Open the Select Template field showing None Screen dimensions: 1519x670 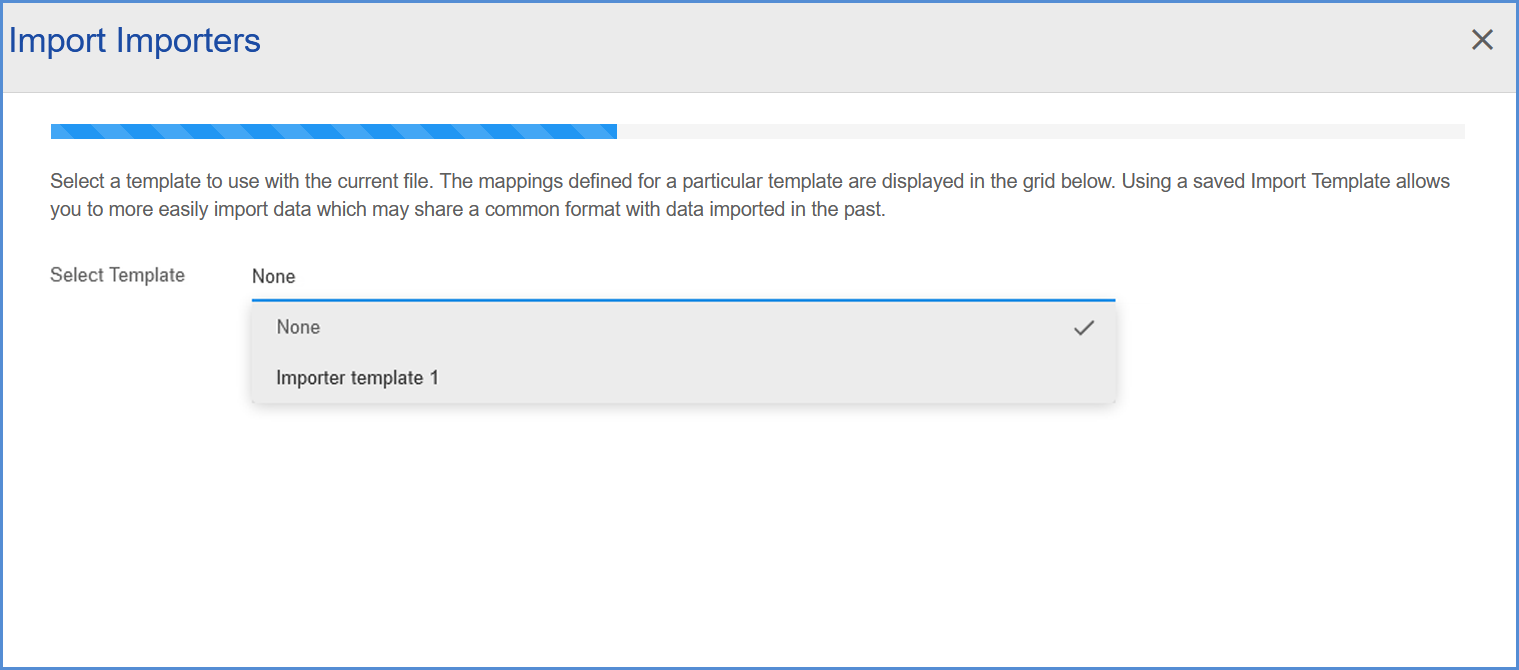pos(683,276)
